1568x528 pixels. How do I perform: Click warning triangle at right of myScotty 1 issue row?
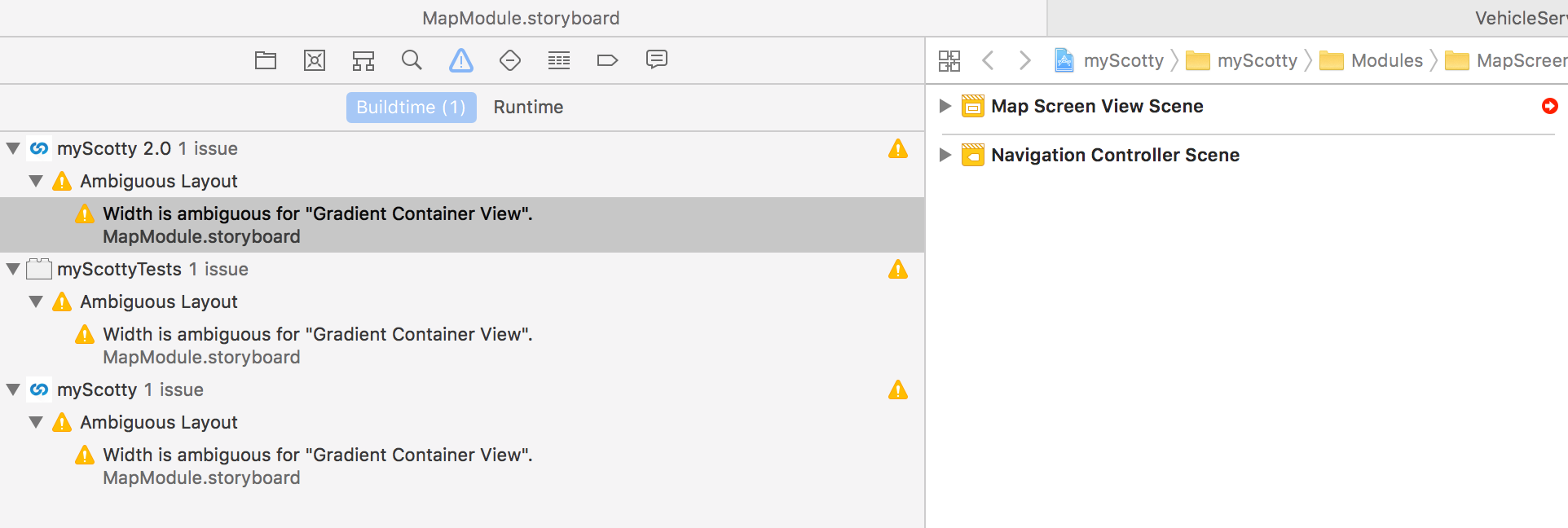[898, 389]
